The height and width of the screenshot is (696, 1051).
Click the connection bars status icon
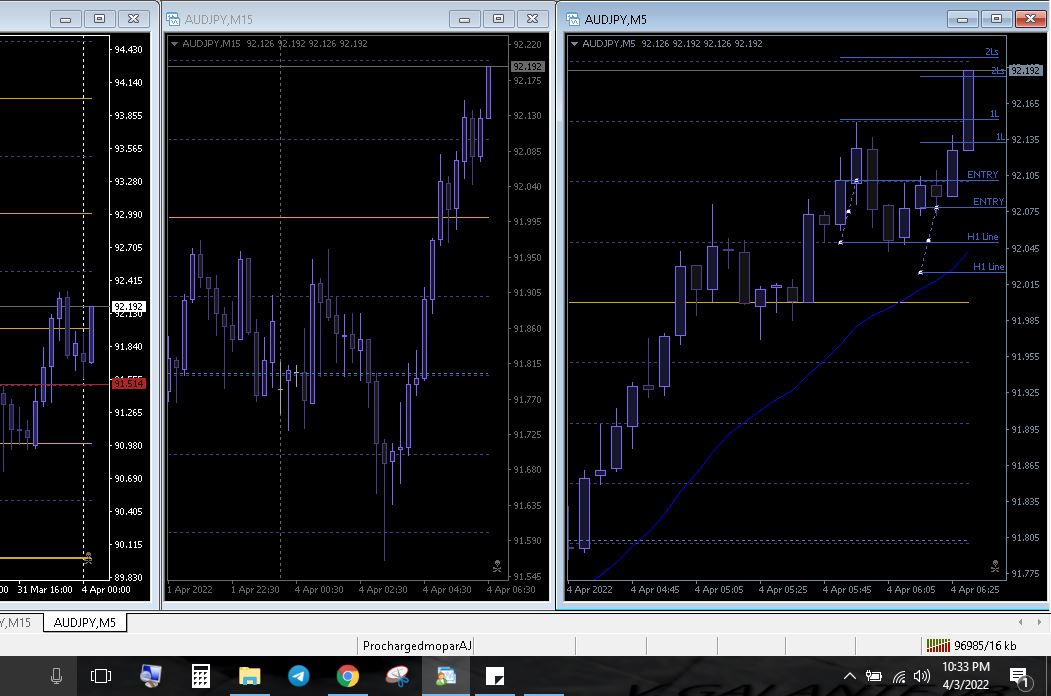pyautogui.click(x=938, y=646)
